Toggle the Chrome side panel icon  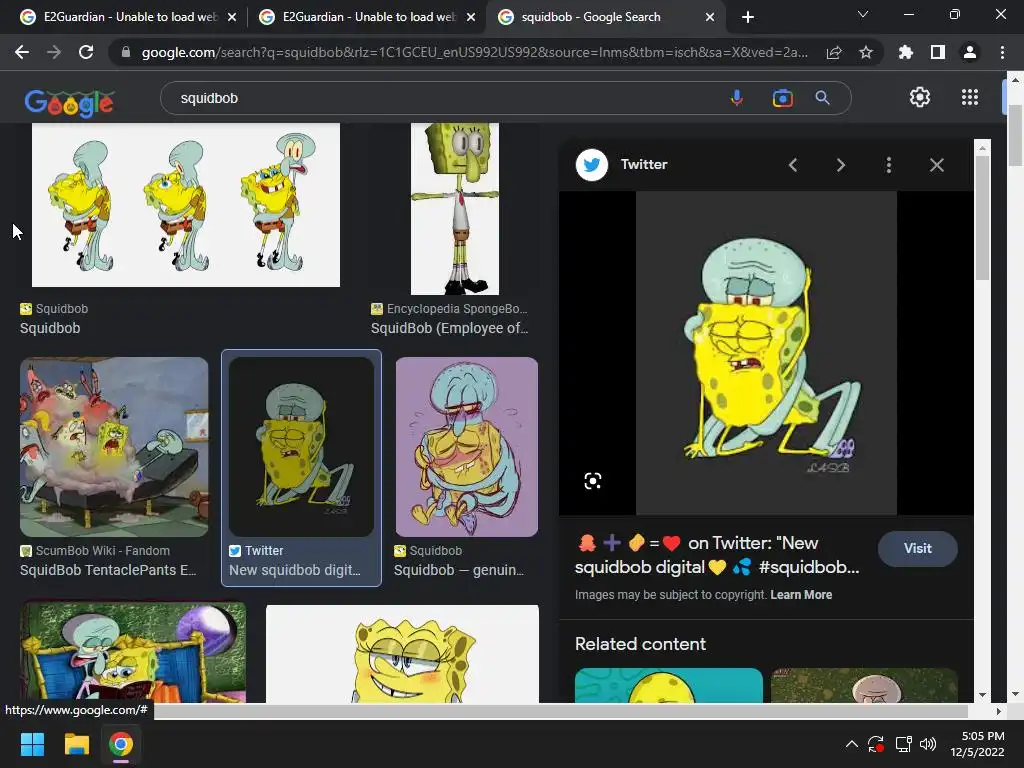click(x=938, y=52)
